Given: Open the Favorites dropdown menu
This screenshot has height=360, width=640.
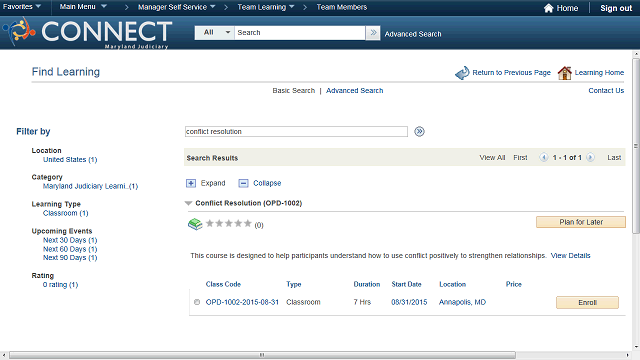Looking at the screenshot, I should pyautogui.click(x=22, y=7).
